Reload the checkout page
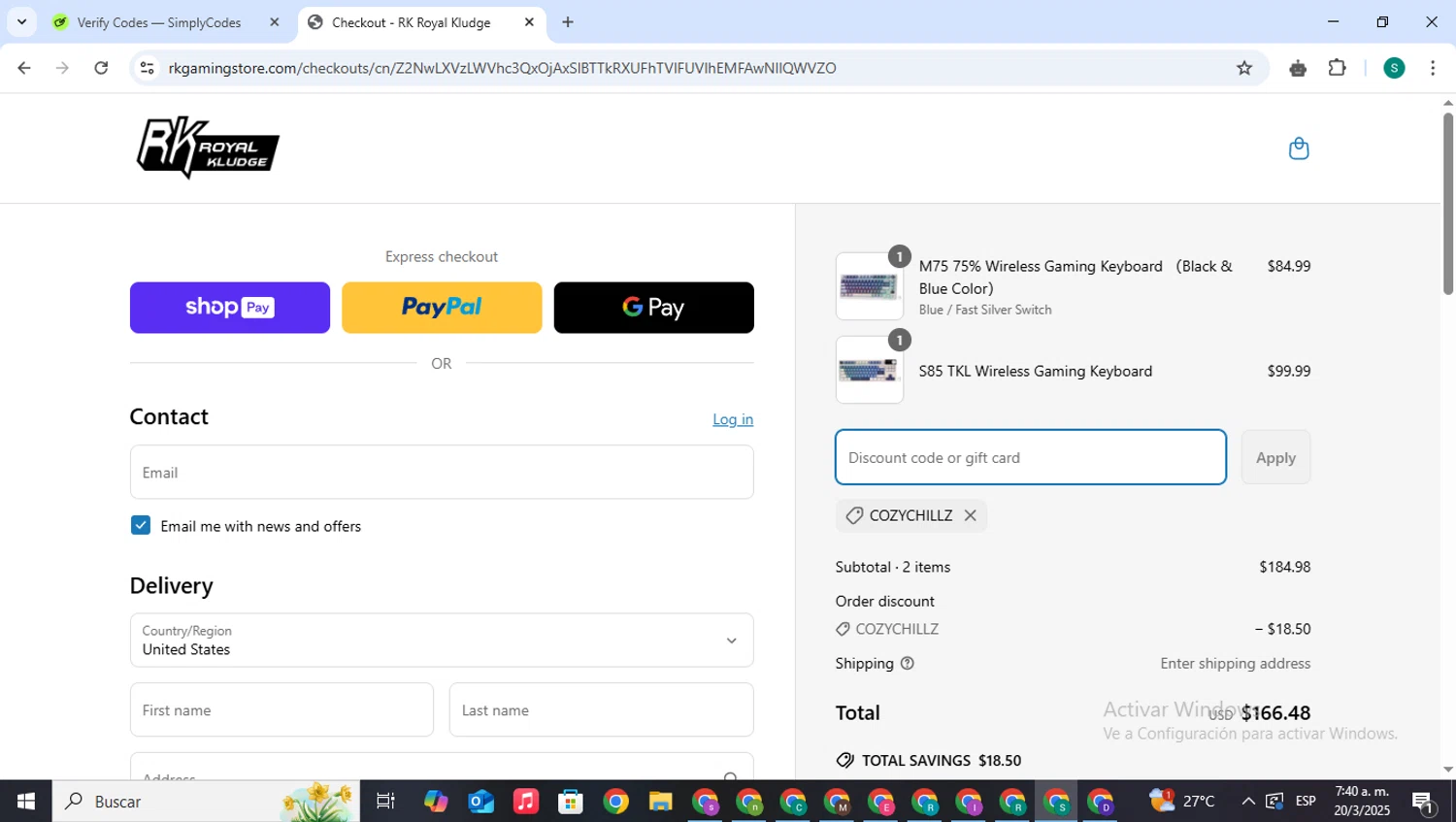This screenshot has width=1456, height=822. 101,68
